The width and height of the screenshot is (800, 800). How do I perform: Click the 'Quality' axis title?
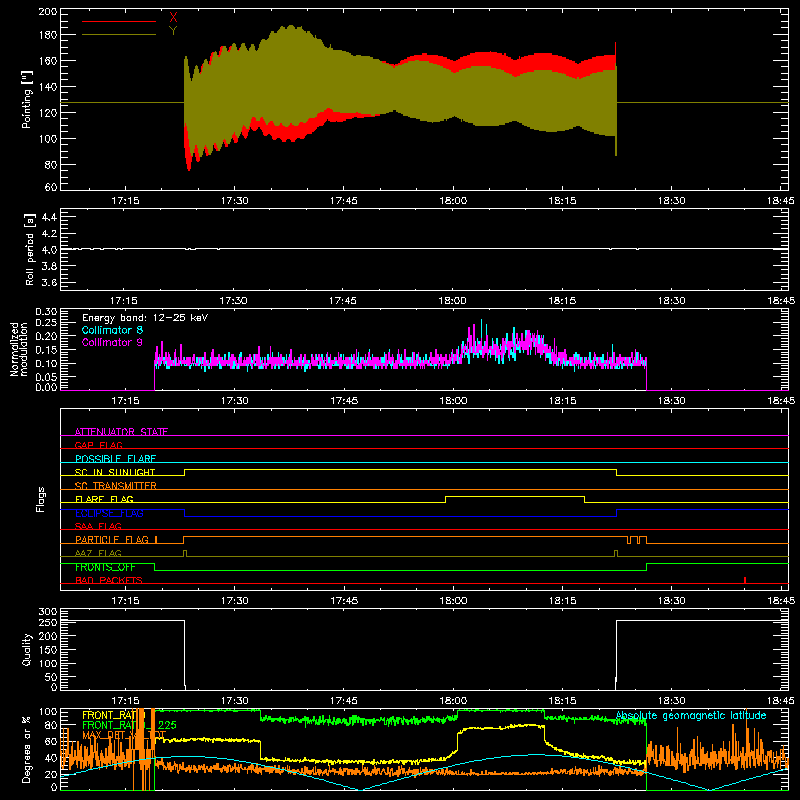coord(27,649)
